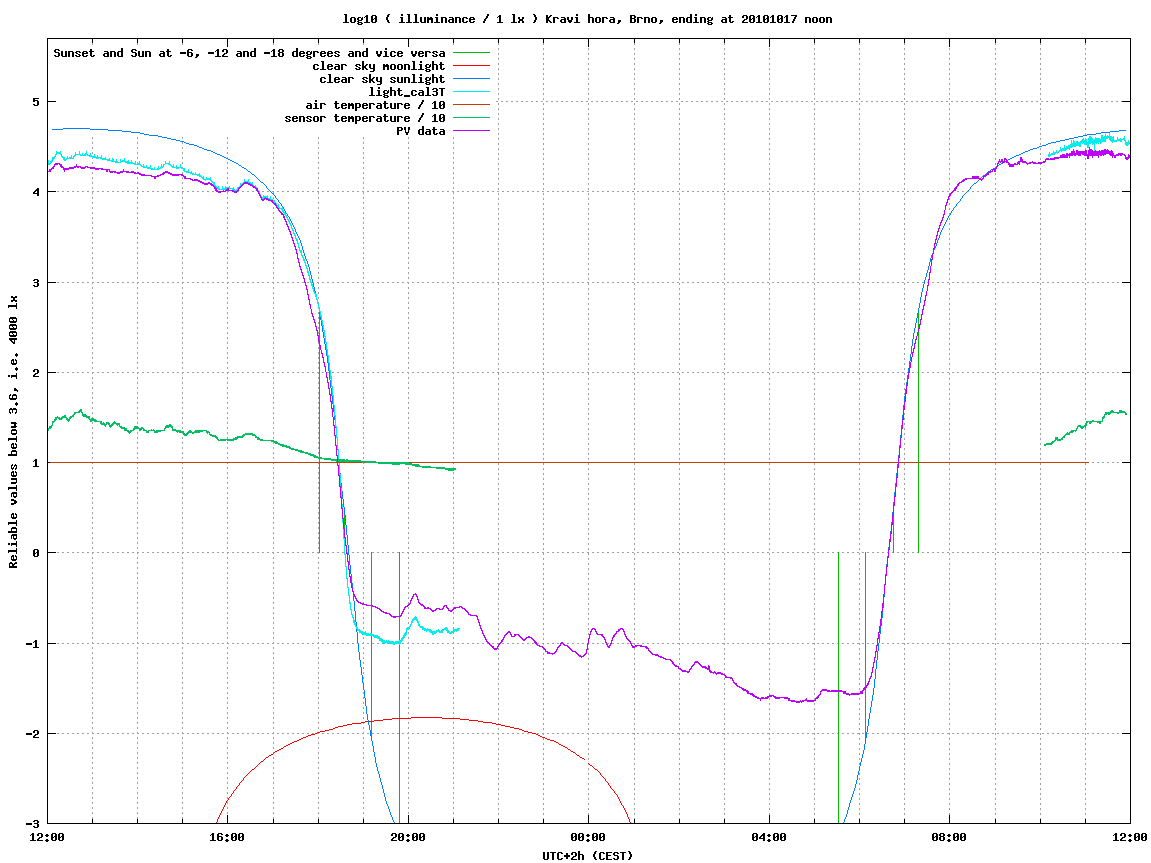This screenshot has width=1151, height=863.
Task: Click the 16:00 x-axis tick label
Action: pyautogui.click(x=228, y=837)
